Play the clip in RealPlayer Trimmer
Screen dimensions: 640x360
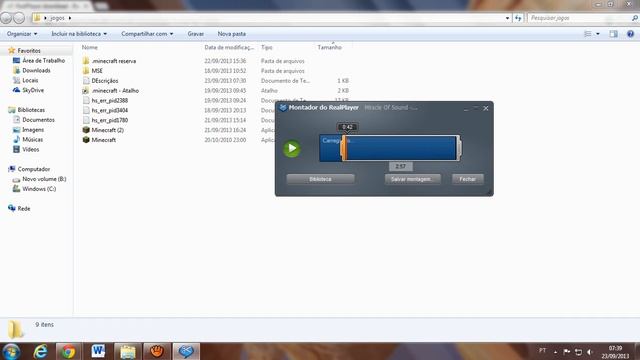[292, 148]
